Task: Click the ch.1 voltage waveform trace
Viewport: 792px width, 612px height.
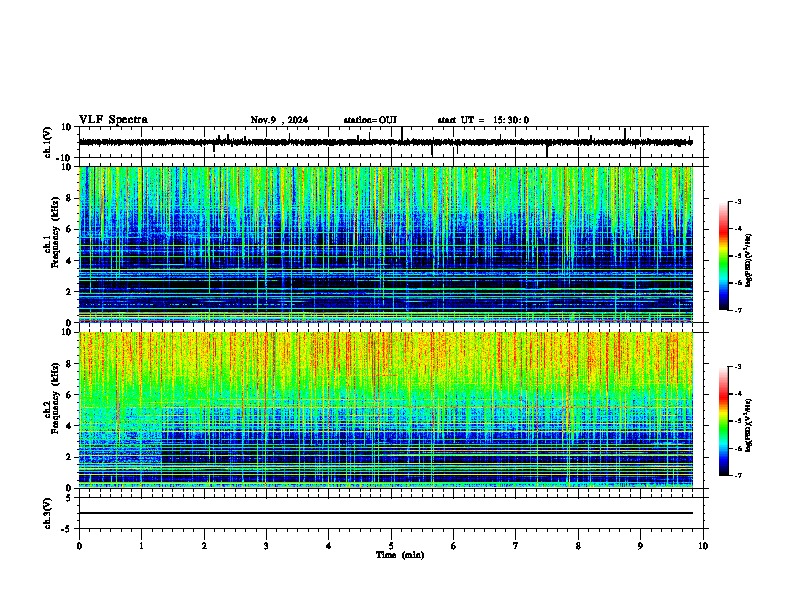Action: pos(386,142)
